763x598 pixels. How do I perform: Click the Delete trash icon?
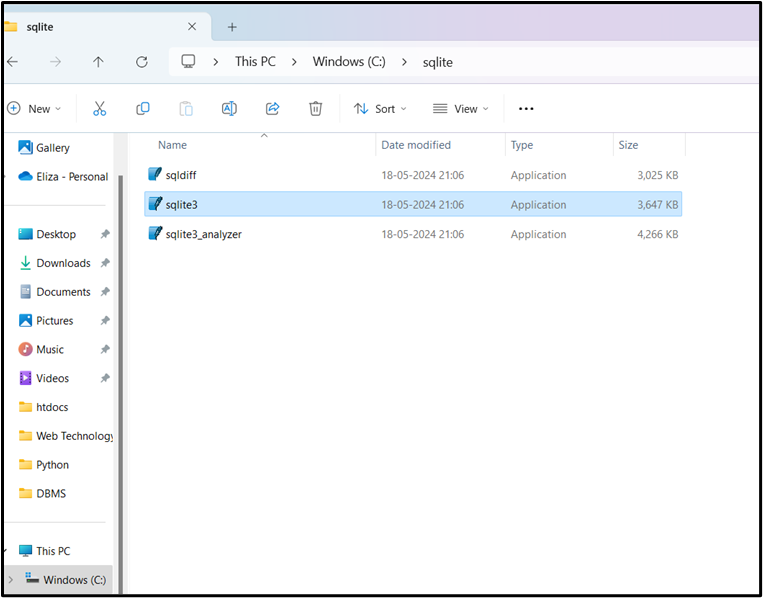click(315, 108)
